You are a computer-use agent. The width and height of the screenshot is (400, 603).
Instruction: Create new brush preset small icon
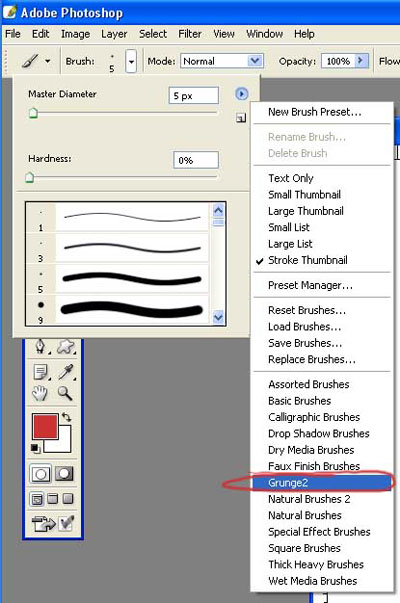coord(241,118)
